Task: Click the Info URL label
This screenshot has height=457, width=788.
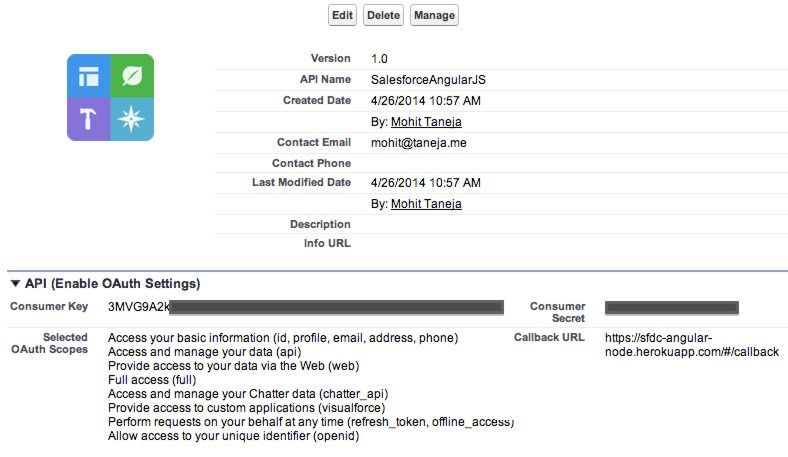Action: 327,243
